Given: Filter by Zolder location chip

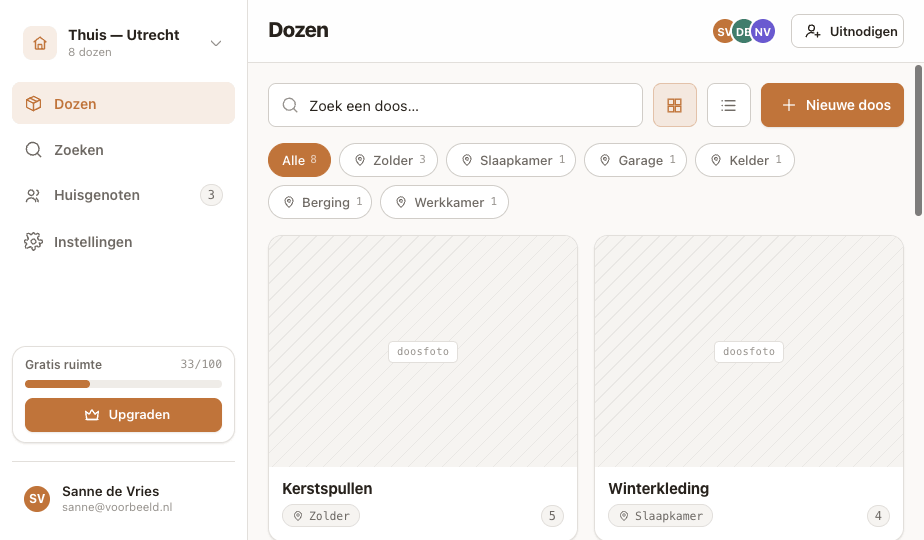Looking at the screenshot, I should coord(388,160).
